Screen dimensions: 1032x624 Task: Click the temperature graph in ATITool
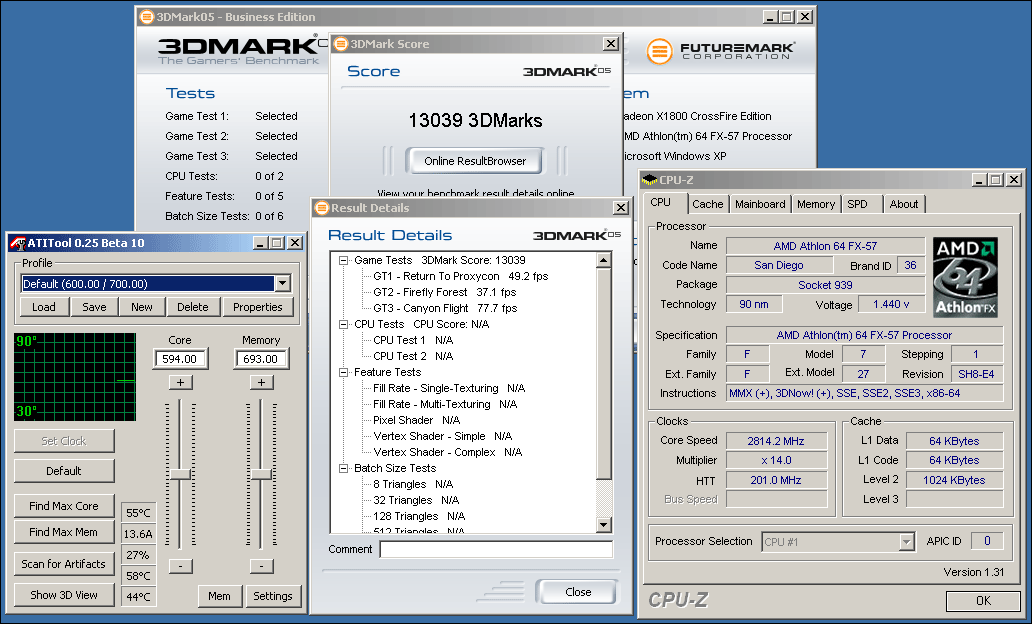[x=75, y=377]
